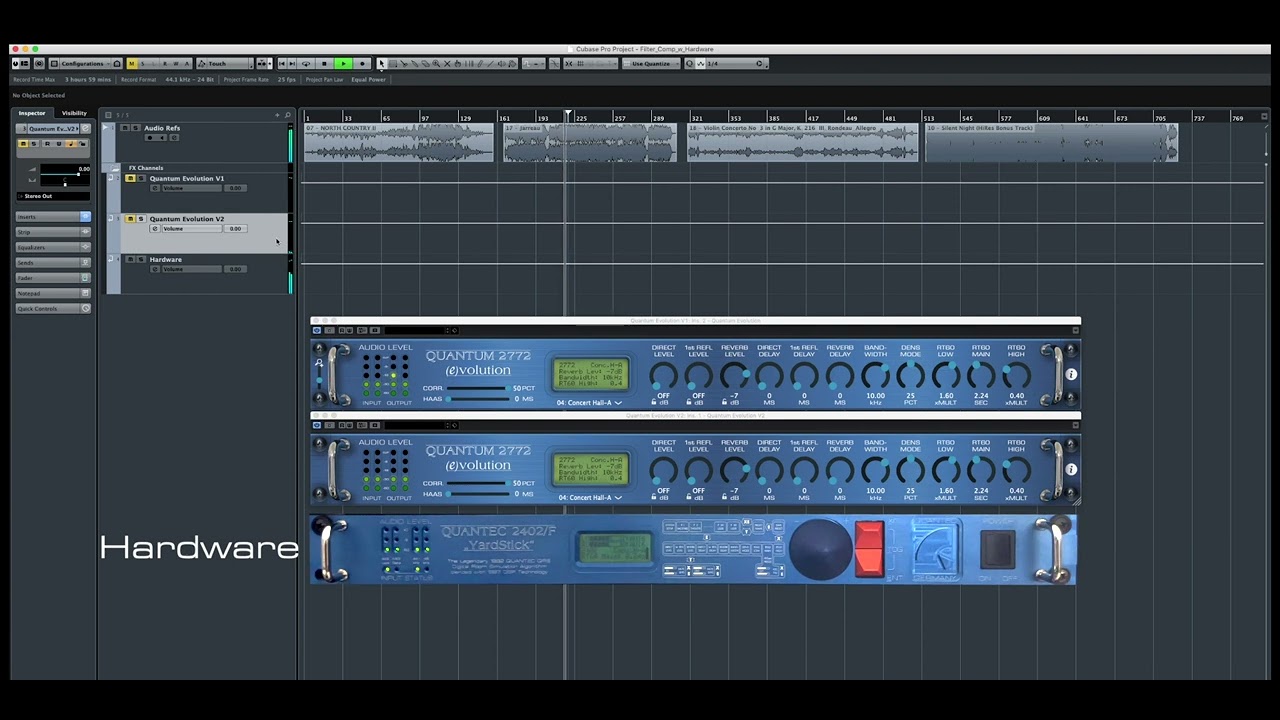Toggle the Cycle loop button in transport

point(306,63)
